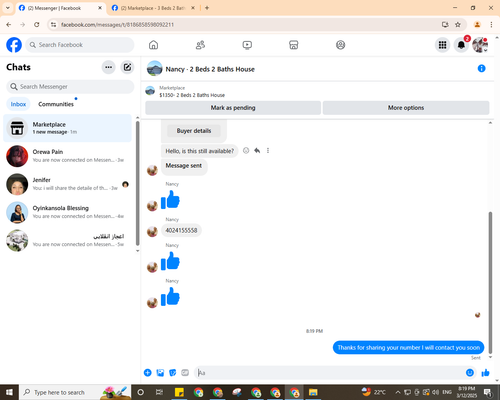Open the Facebook logo home link

(14, 45)
